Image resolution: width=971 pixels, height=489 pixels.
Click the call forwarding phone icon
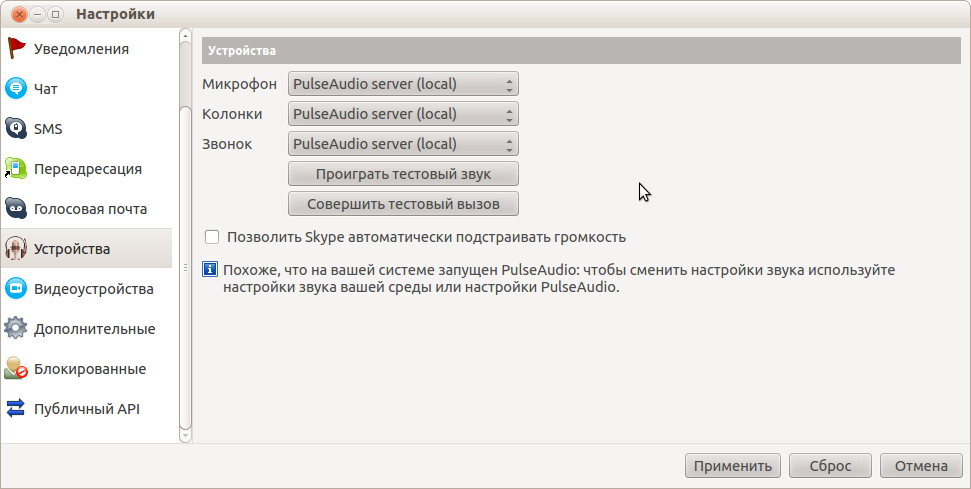click(x=16, y=168)
